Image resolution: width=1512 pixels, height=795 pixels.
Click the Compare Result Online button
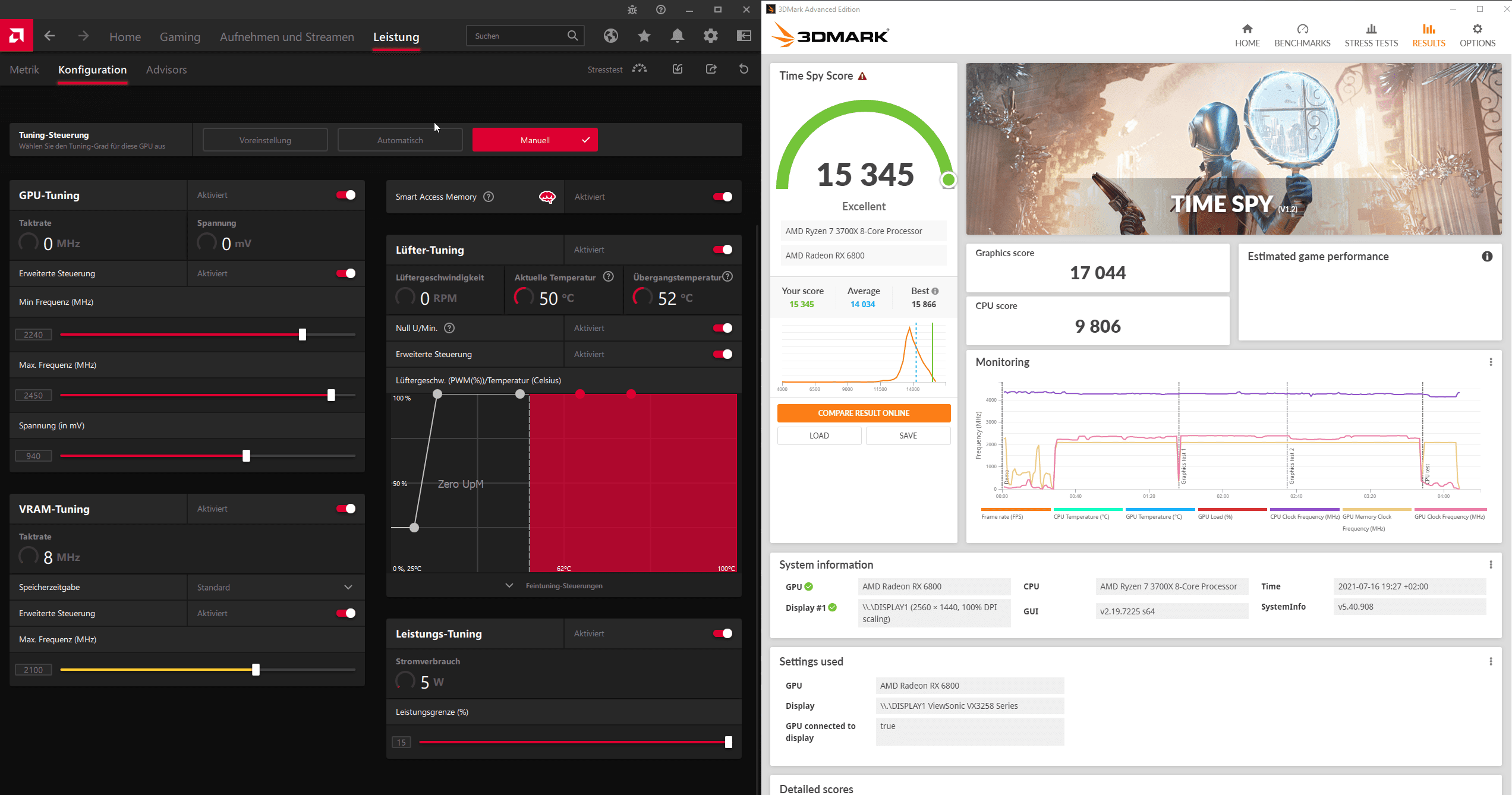point(864,413)
